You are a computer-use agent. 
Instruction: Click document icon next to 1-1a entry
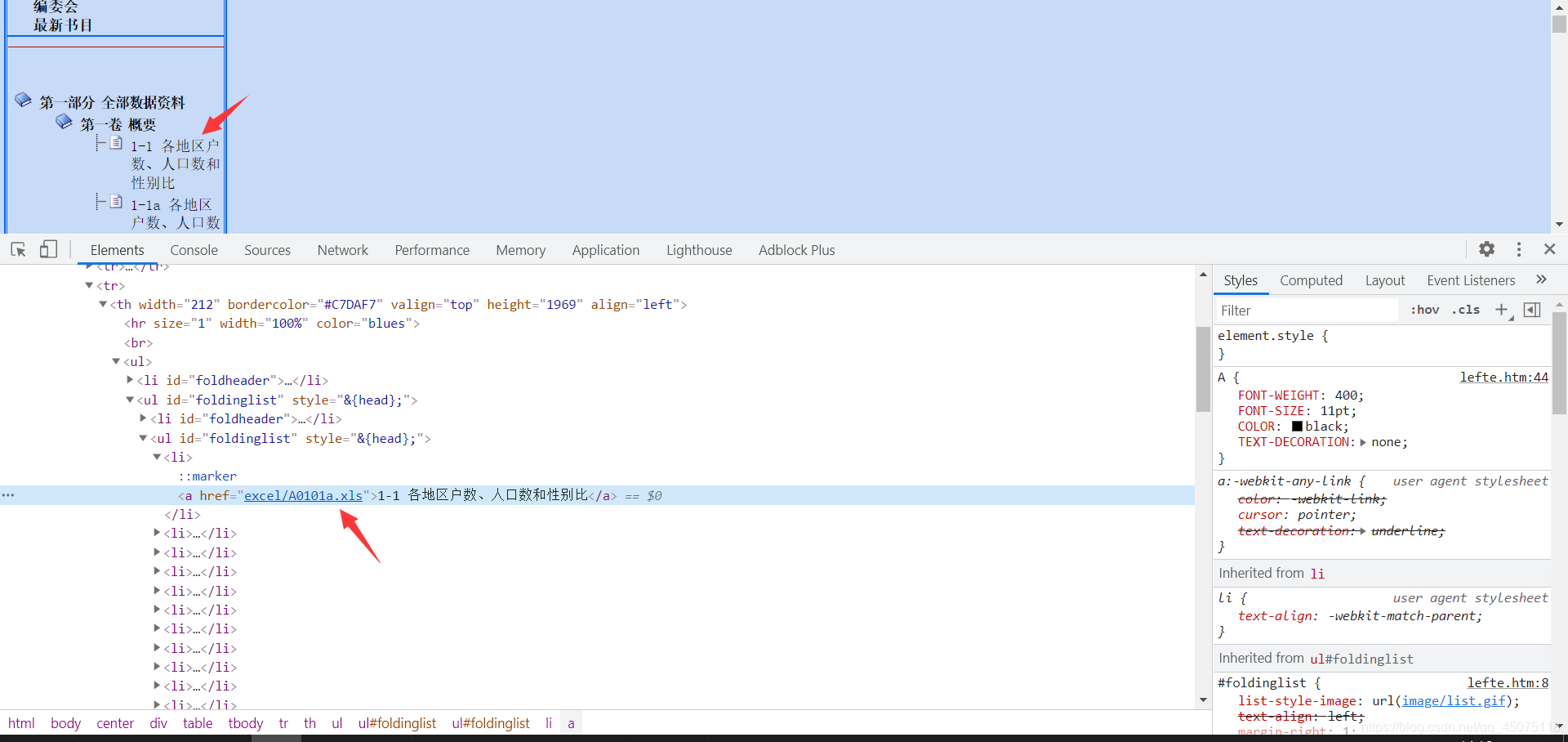pyautogui.click(x=116, y=202)
